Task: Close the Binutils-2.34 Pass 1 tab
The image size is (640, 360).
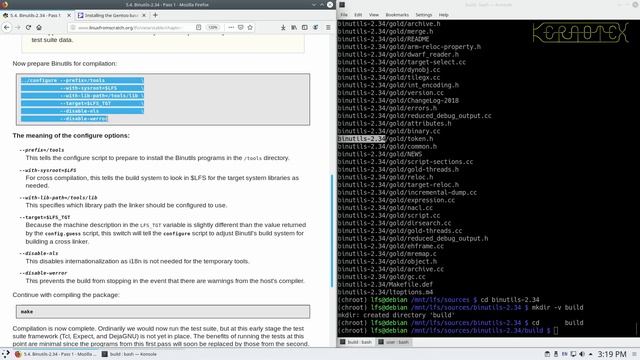Action: 69,15
